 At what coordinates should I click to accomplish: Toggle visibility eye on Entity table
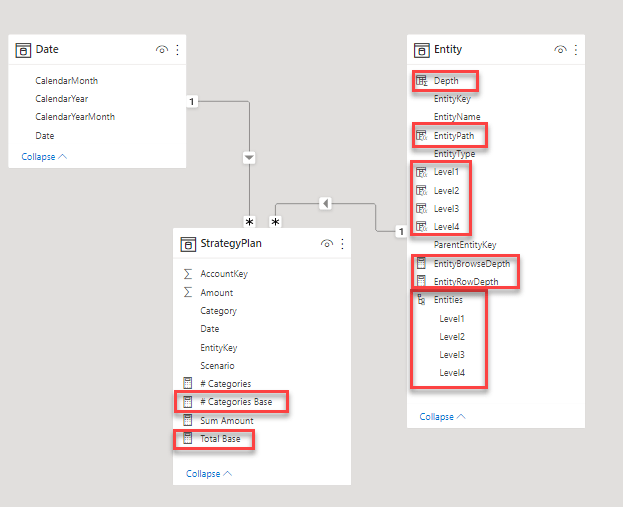pos(560,49)
